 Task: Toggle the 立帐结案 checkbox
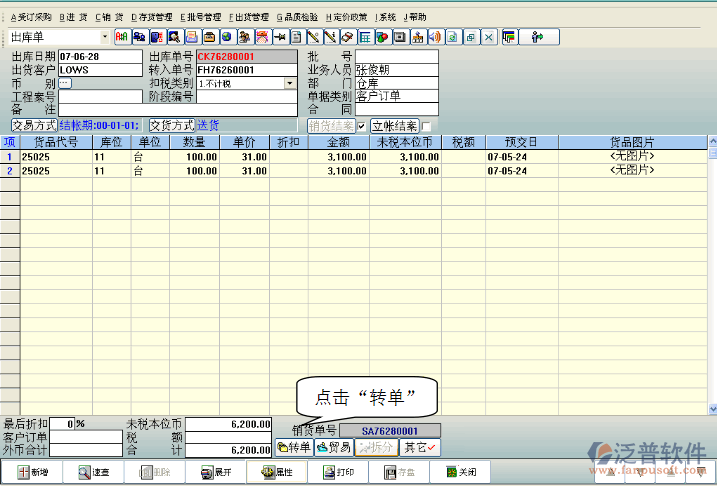click(426, 127)
